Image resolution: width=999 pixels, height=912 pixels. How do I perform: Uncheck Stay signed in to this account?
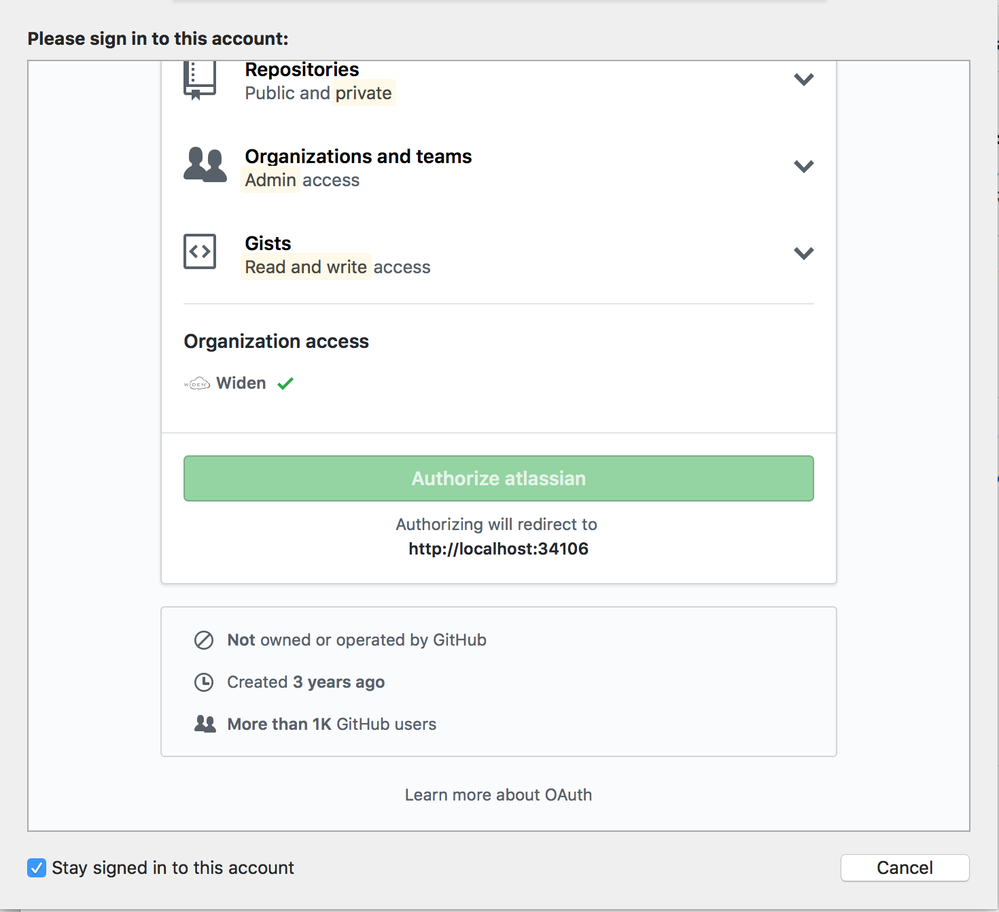tap(36, 867)
